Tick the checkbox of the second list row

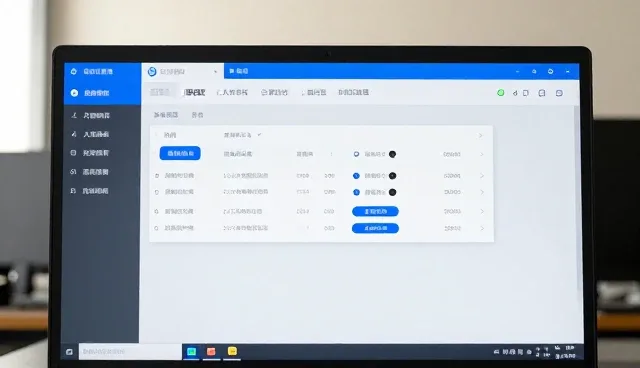pyautogui.click(x=157, y=176)
